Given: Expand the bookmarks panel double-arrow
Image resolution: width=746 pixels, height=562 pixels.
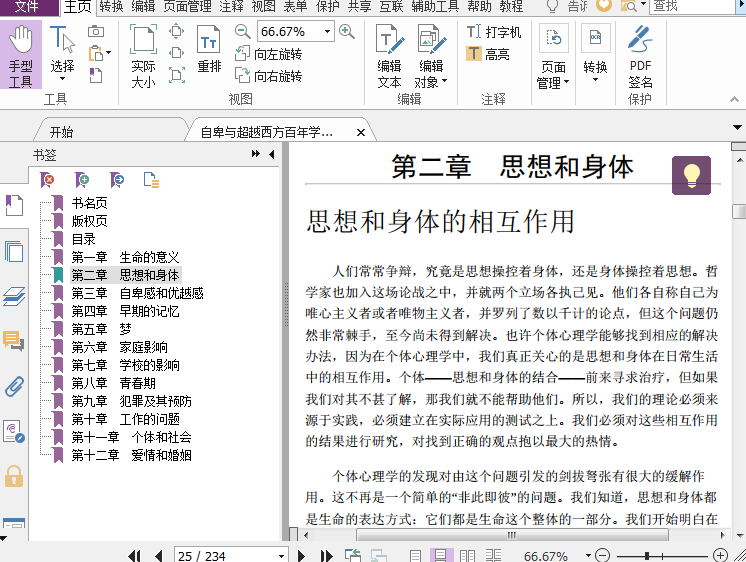Looking at the screenshot, I should point(256,154).
